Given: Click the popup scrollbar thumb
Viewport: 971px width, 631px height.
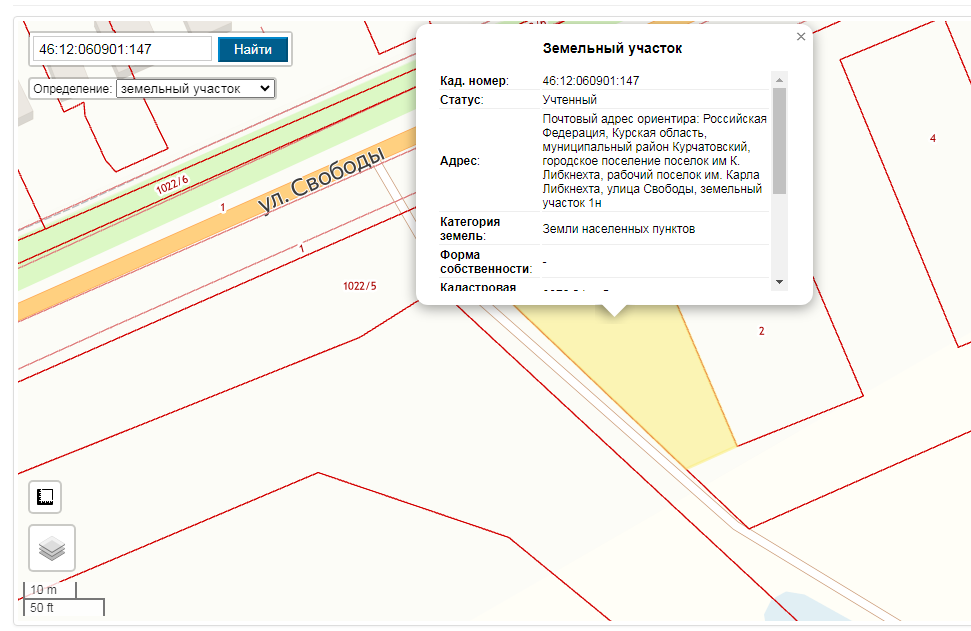Looking at the screenshot, I should (779, 141).
